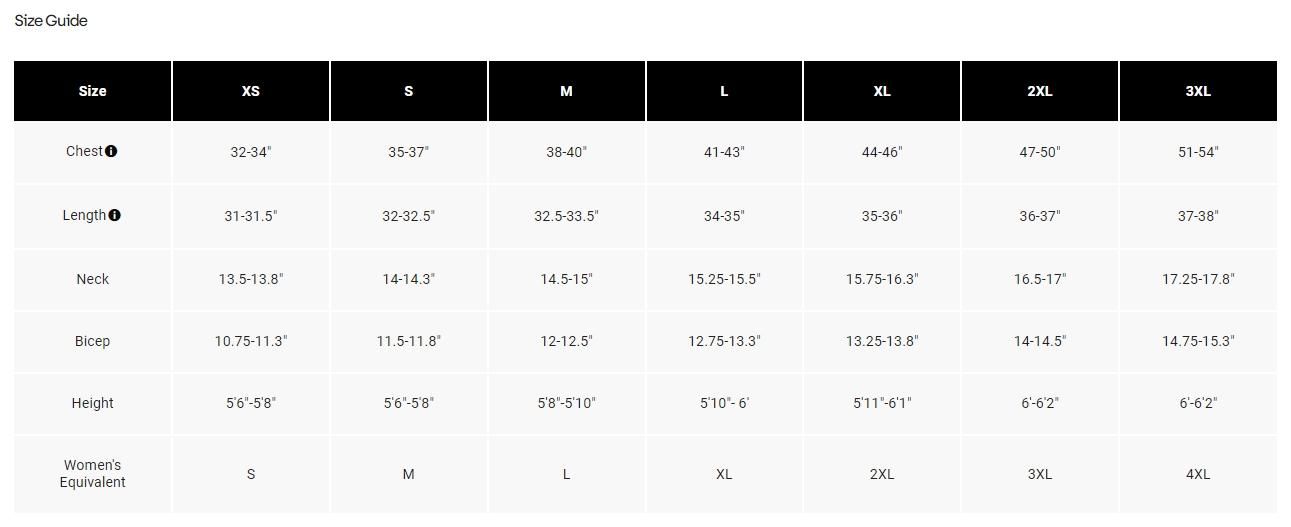
Task: Click the Chest row label
Action: tap(84, 152)
